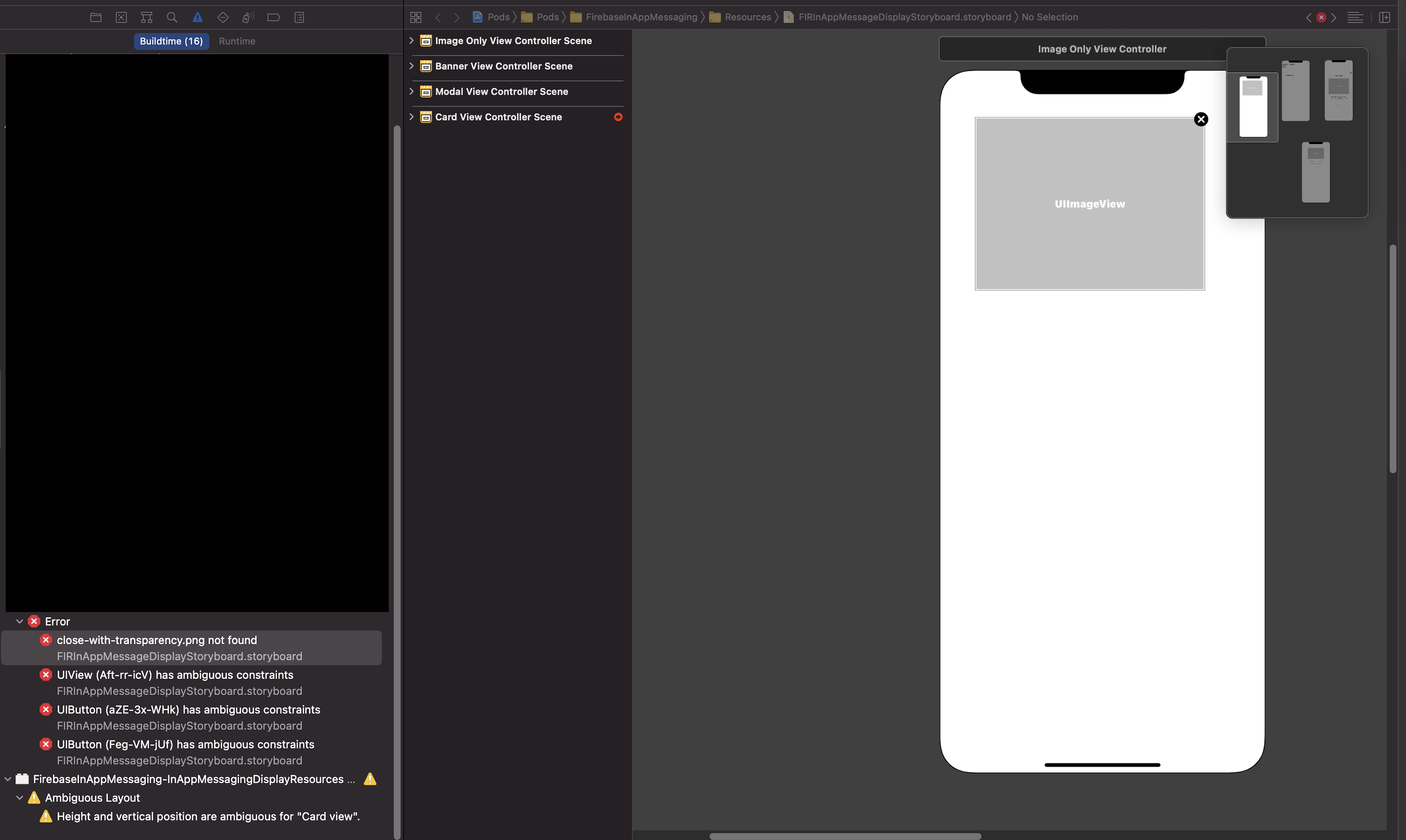Open the Breakpoint navigator icon

pos(273,18)
